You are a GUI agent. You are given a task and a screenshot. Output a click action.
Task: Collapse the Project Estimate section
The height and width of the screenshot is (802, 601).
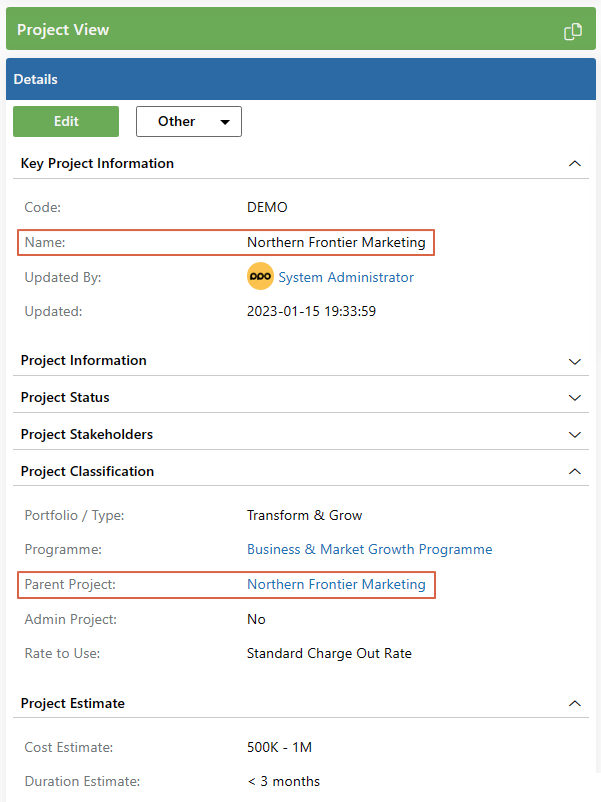(x=575, y=703)
